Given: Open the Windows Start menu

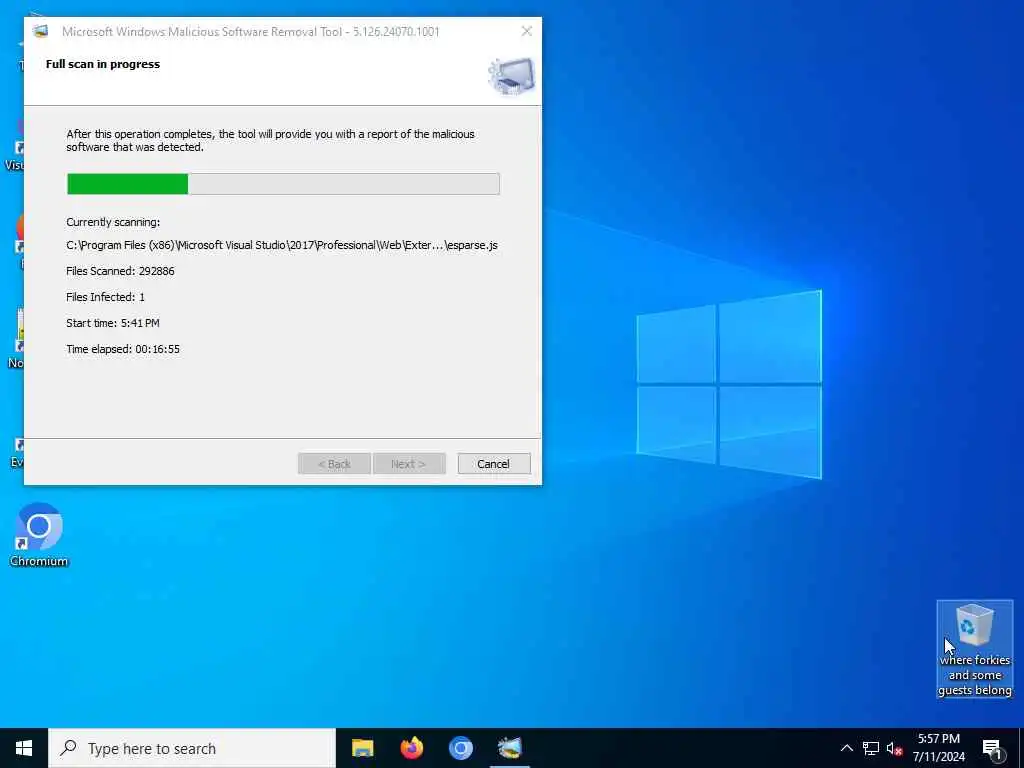Looking at the screenshot, I should 24,748.
